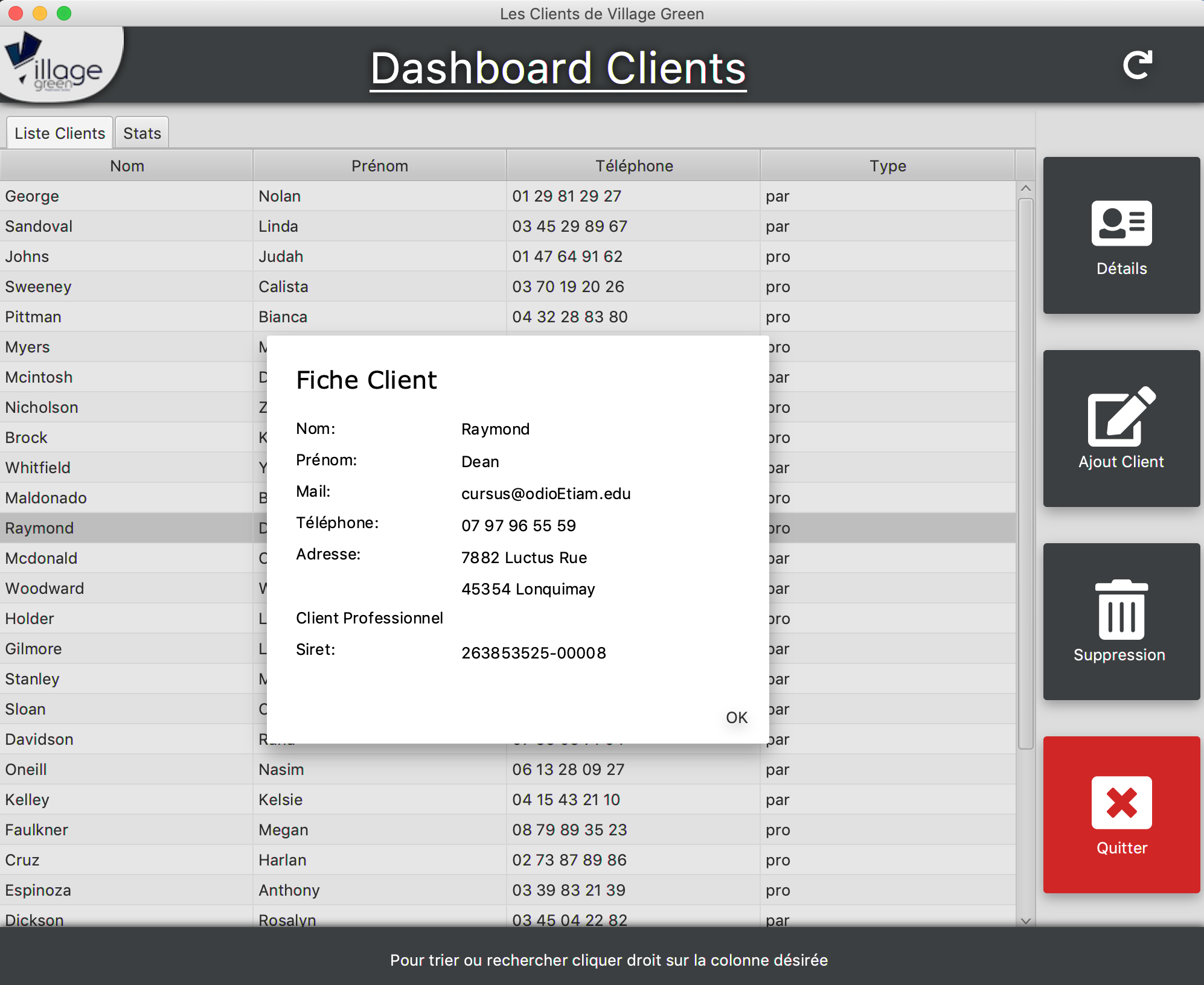Screen dimensions: 1204x985
Task: Click first name Calista cell
Action: [x=380, y=287]
